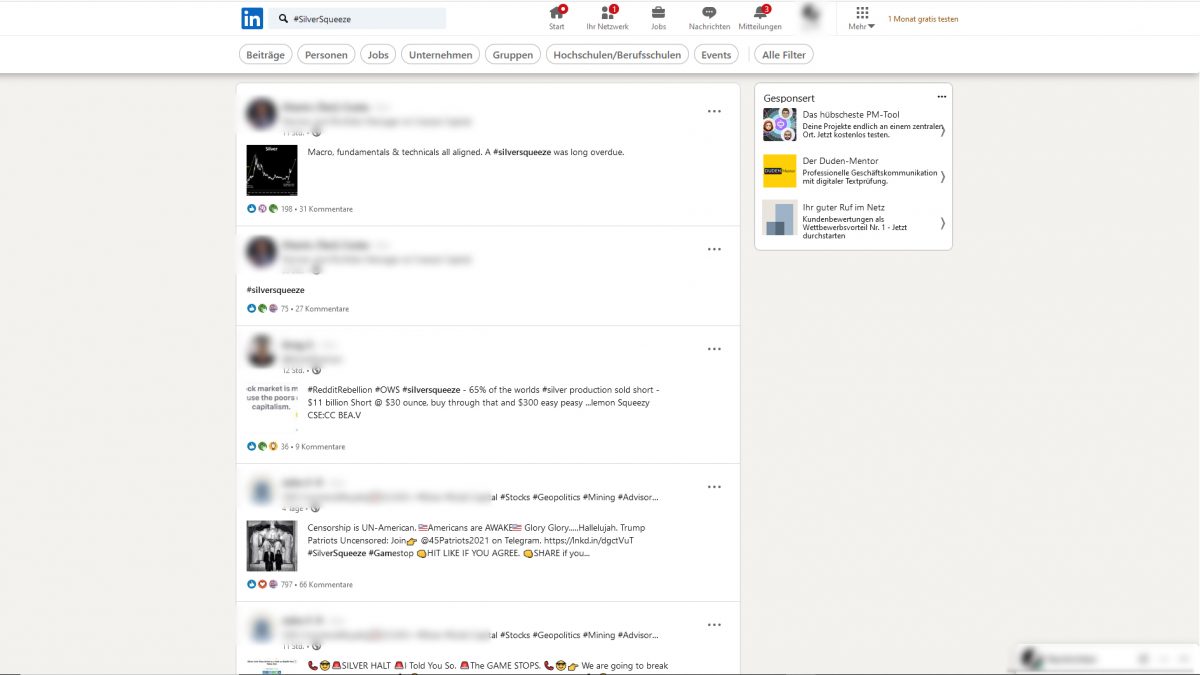1200x675 pixels.
Task: Expand Das hübscheste PM-Tool ad chevron
Action: pyautogui.click(x=942, y=130)
